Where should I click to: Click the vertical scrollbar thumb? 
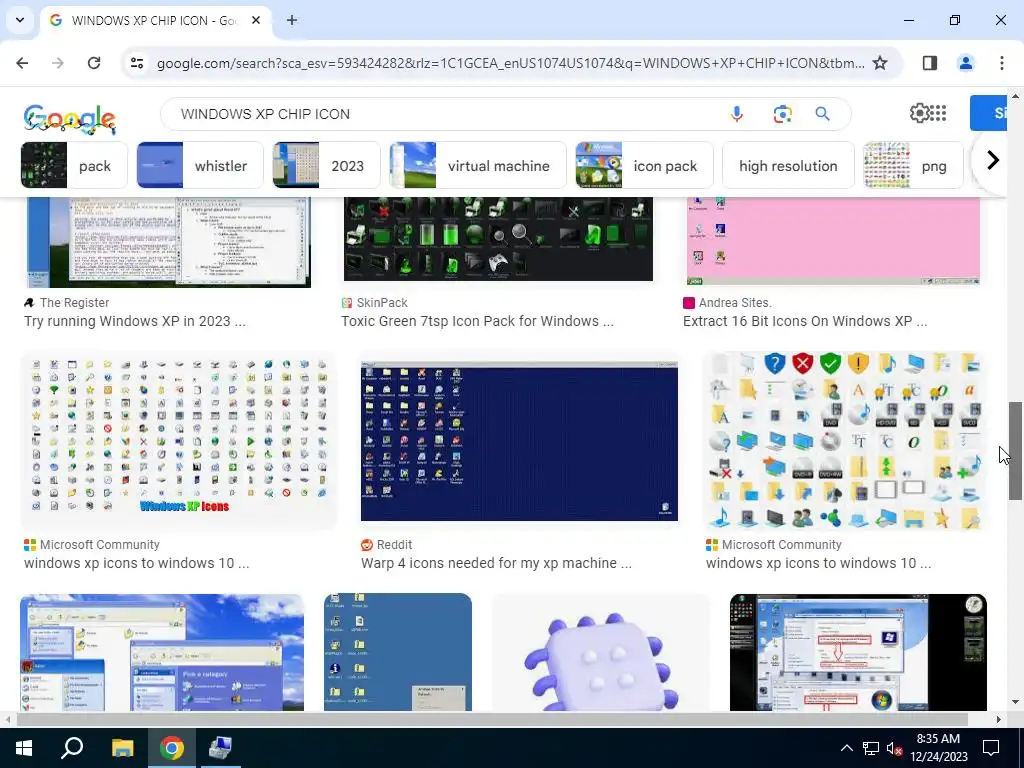1015,451
